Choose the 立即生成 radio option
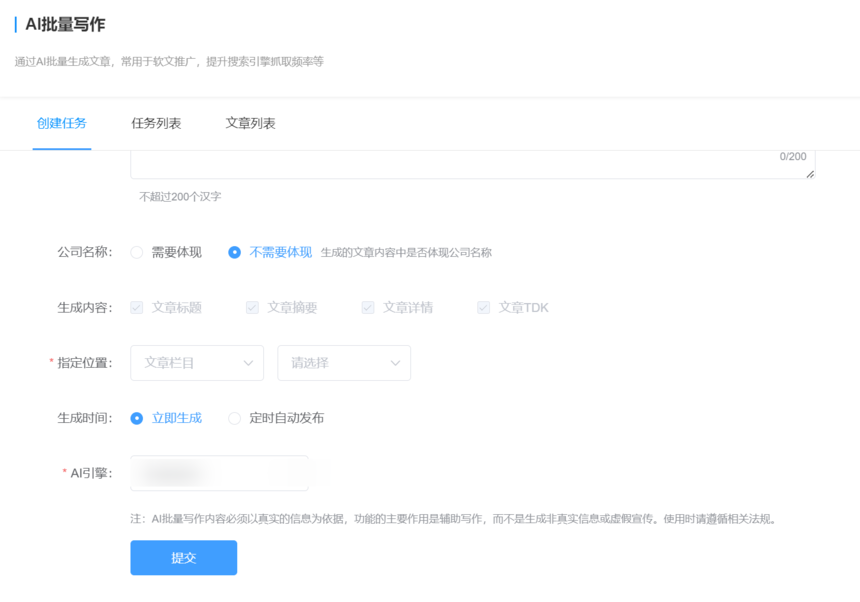This screenshot has width=860, height=602. pos(137,418)
